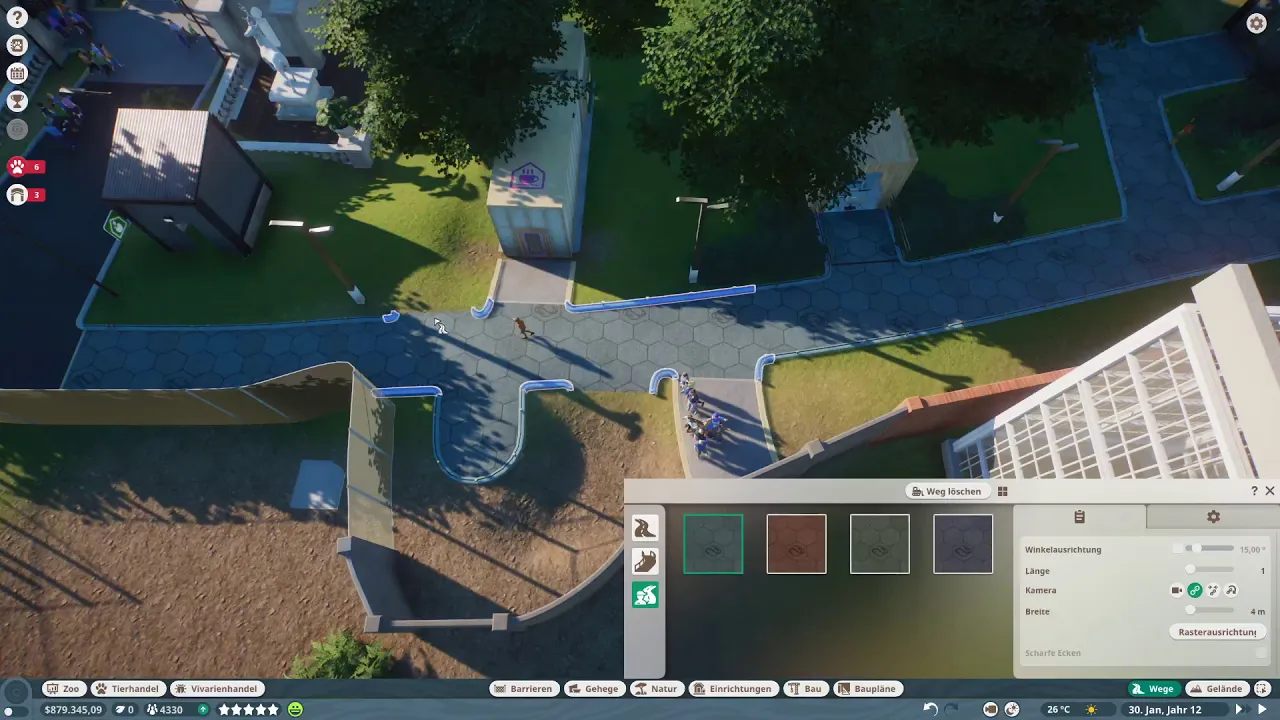Select the staff path tool icon
Viewport: 1280px width, 720px height.
[x=645, y=561]
